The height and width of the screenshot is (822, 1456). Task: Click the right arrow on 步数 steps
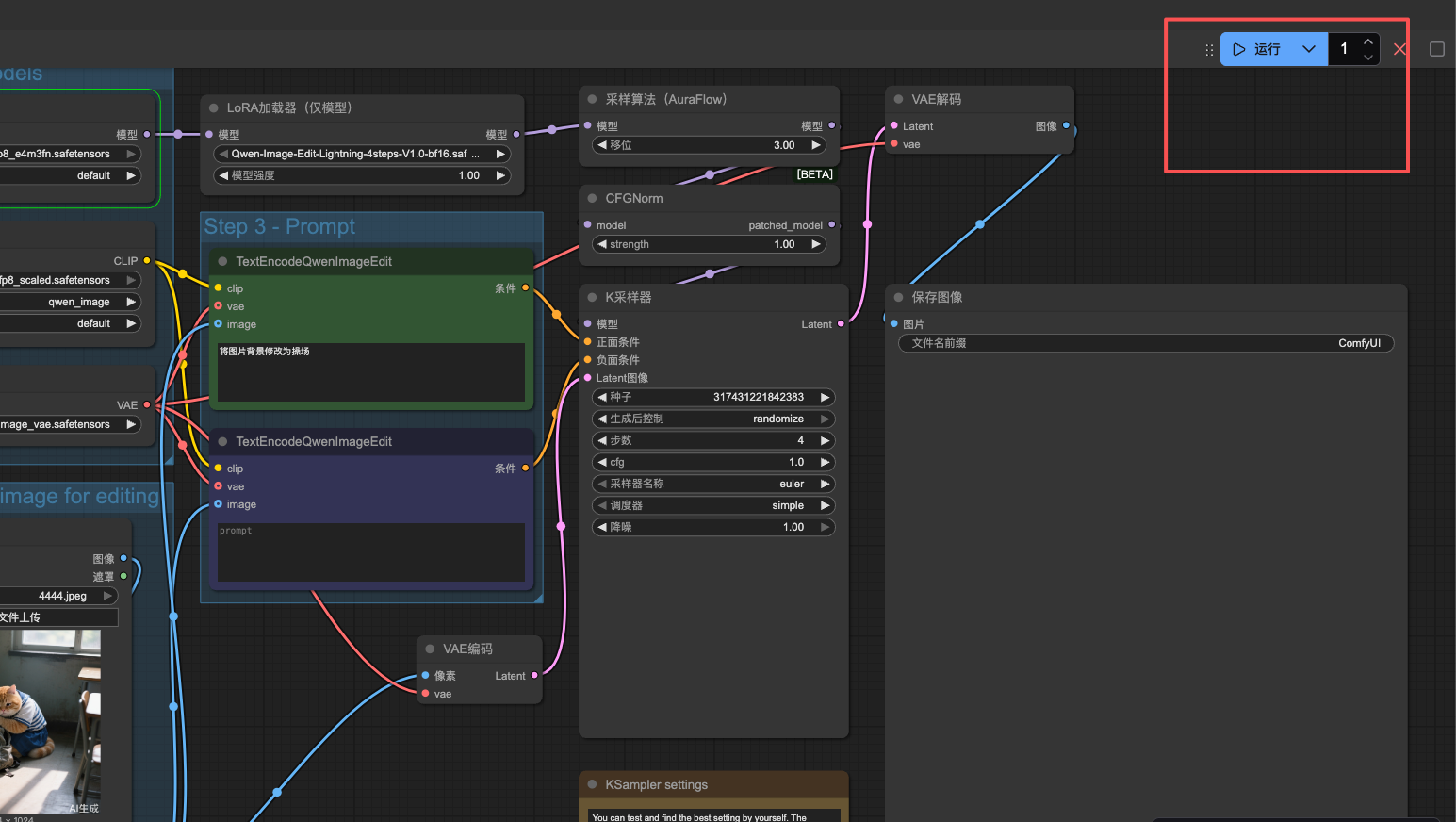point(825,440)
